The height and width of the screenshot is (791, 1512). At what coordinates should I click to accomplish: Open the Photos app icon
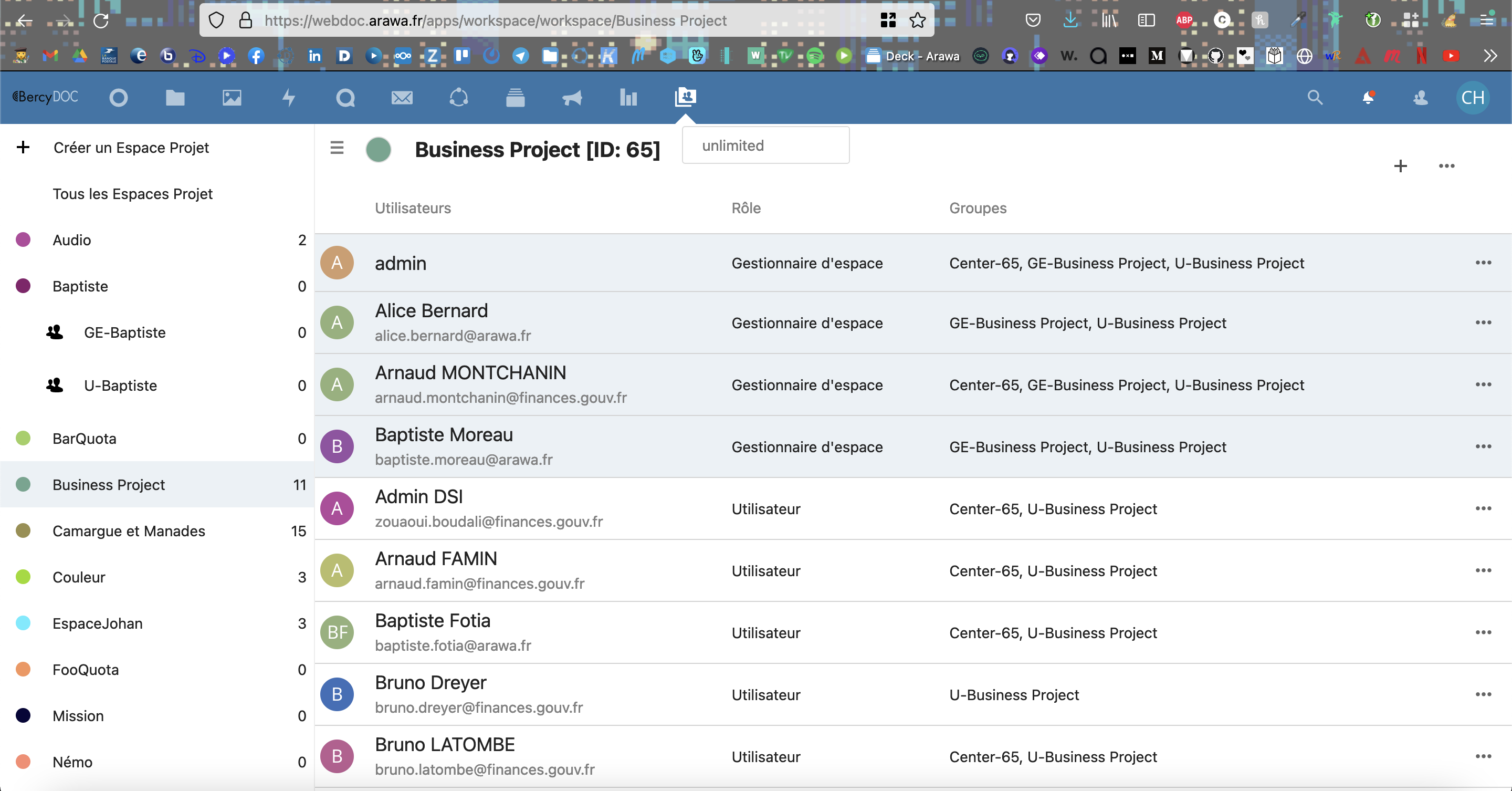[x=231, y=97]
